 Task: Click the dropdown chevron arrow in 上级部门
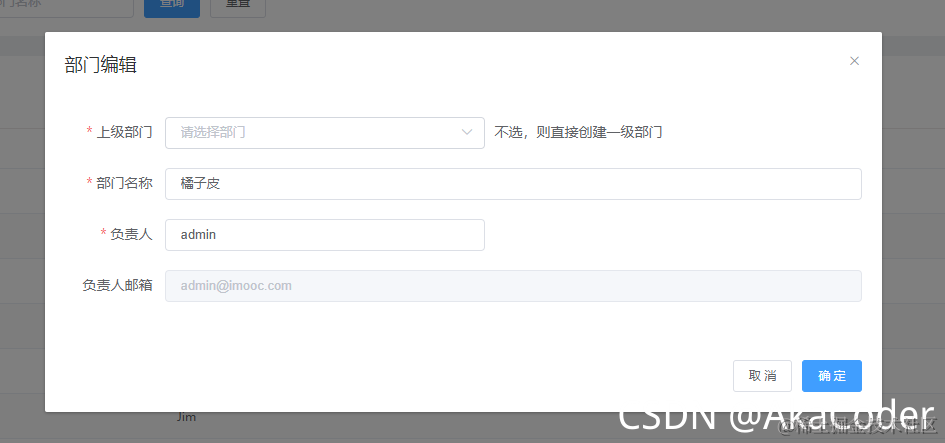466,133
